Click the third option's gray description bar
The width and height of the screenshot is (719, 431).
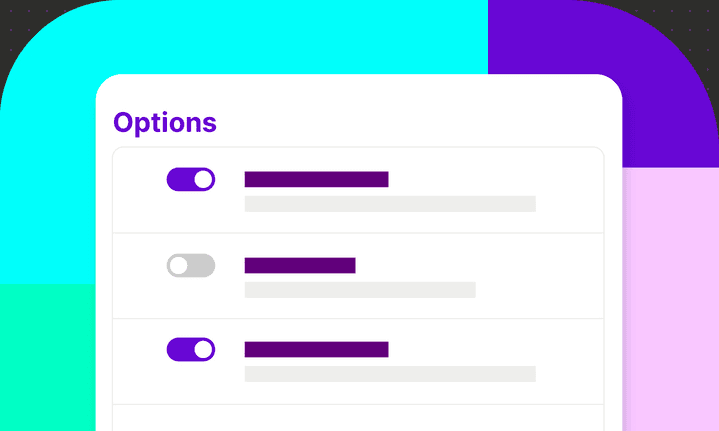[390, 374]
